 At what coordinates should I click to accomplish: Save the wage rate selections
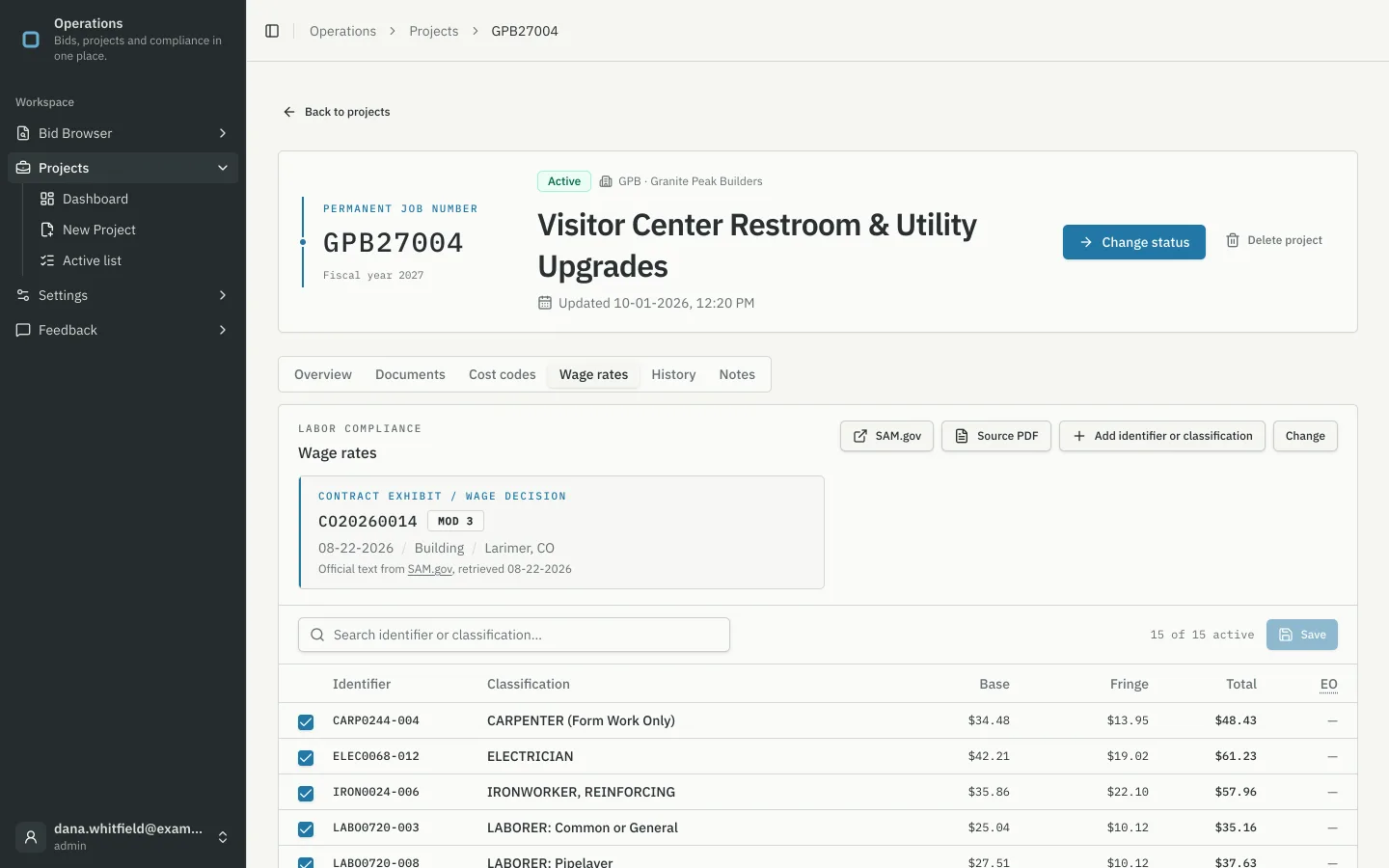(x=1302, y=635)
